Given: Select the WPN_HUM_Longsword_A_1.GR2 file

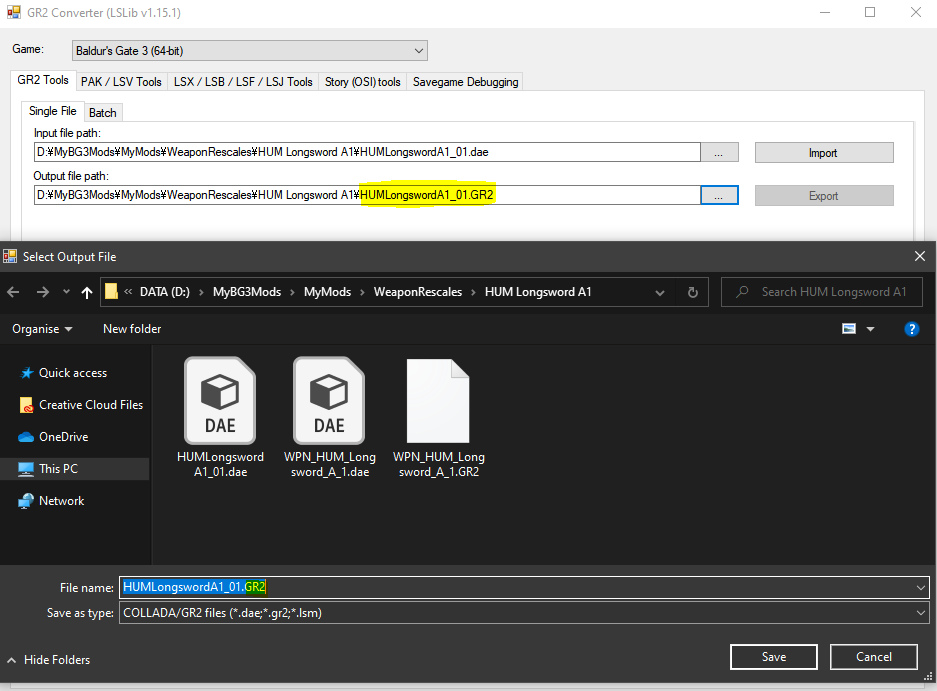Looking at the screenshot, I should [439, 418].
